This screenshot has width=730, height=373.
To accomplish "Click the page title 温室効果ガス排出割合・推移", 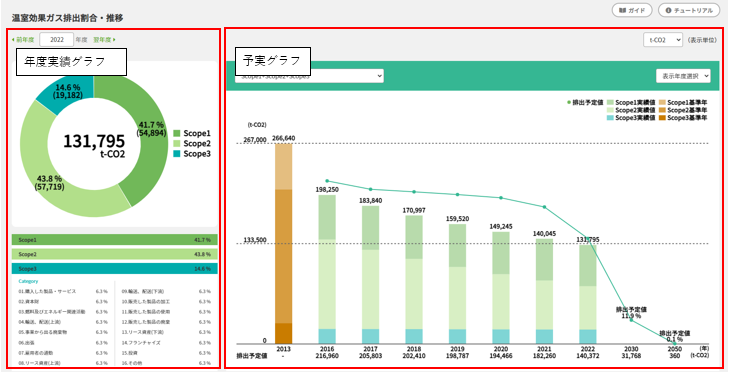I will click(68, 19).
